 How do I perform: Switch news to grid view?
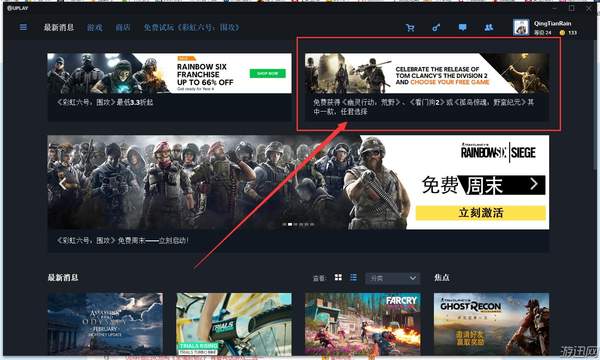[338, 277]
